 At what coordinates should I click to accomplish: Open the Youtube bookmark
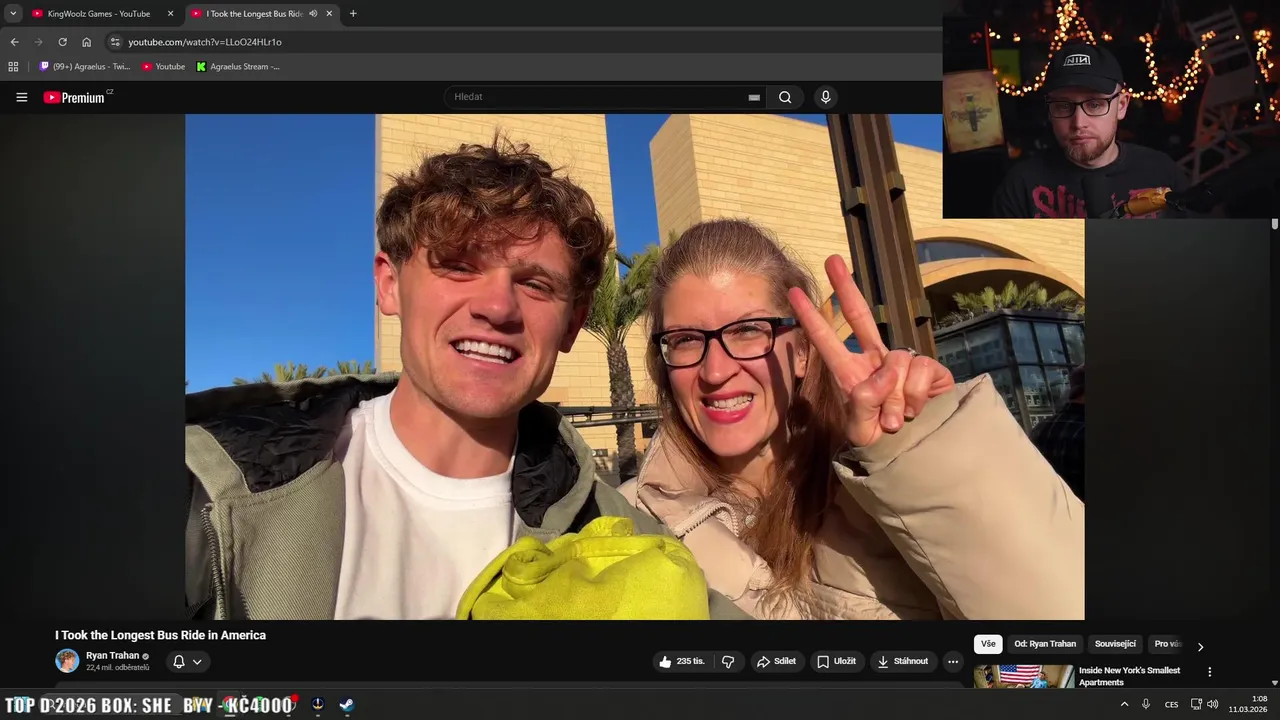163,66
